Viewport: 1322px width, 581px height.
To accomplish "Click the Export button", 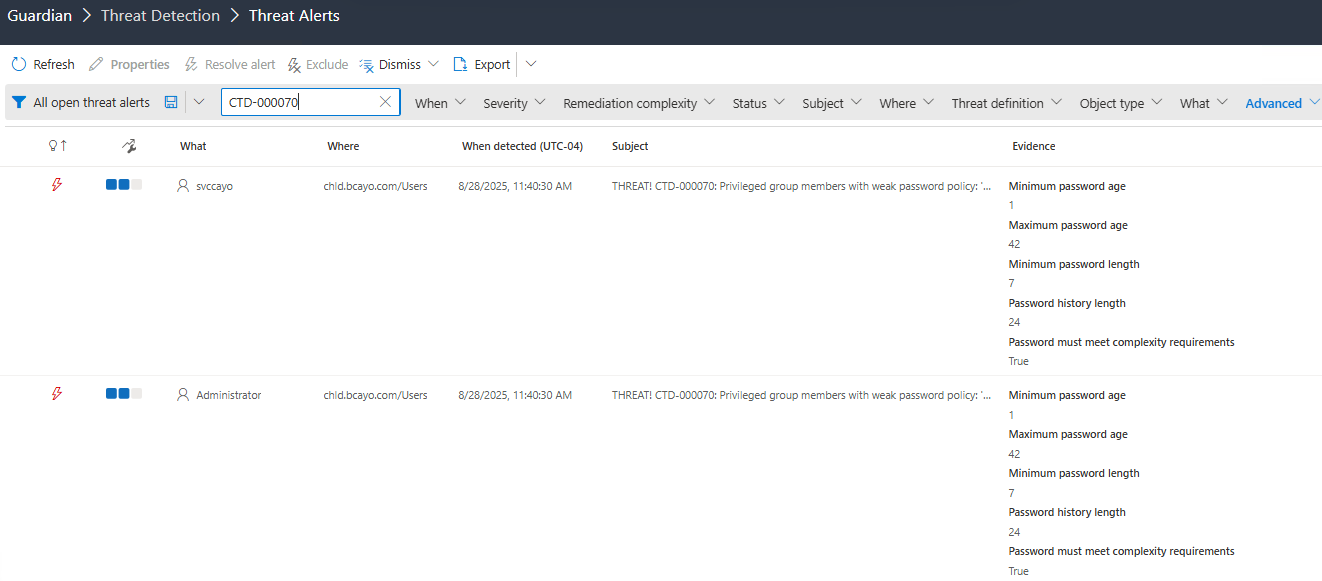I will coord(481,65).
